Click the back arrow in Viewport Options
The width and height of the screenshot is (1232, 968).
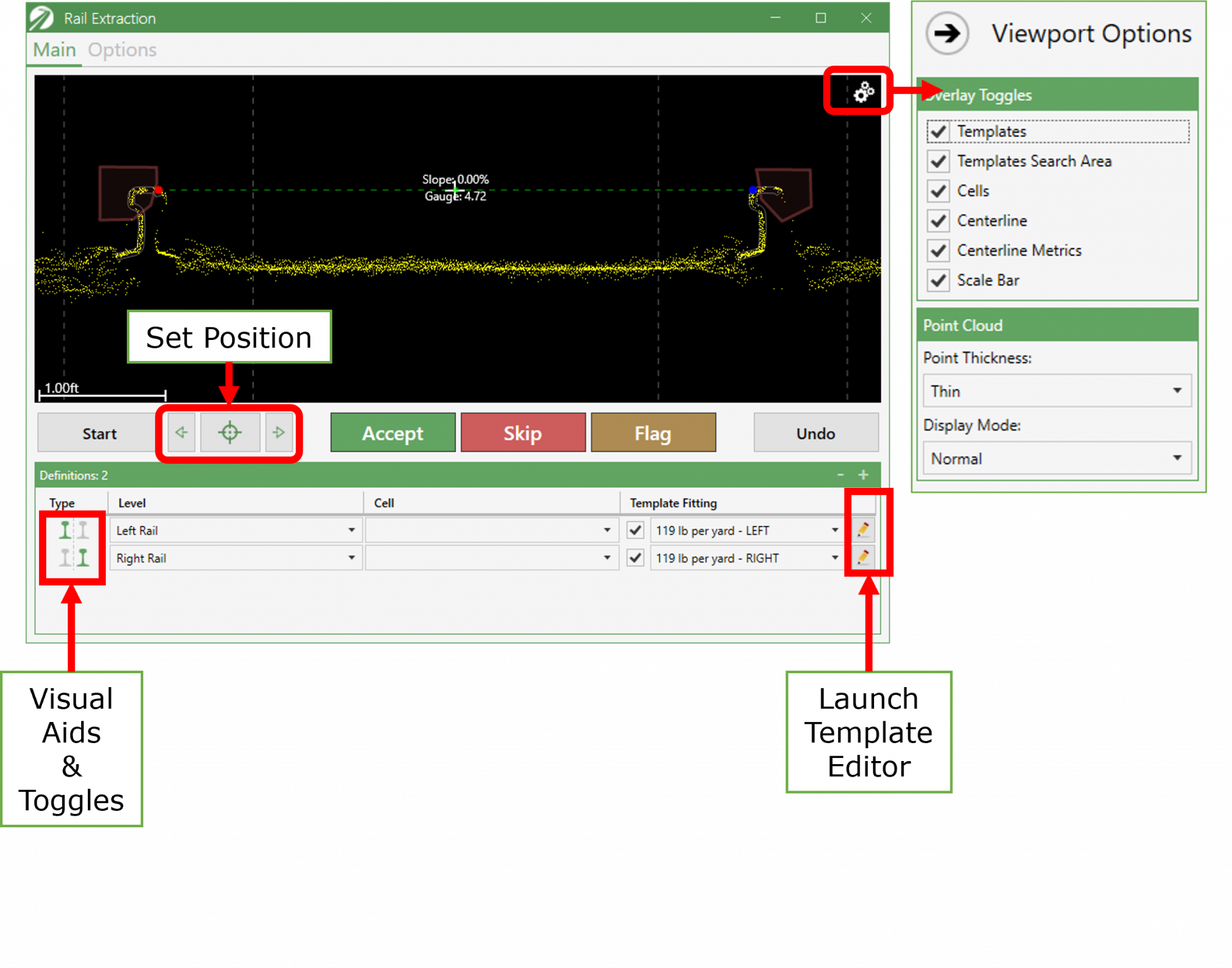click(946, 34)
